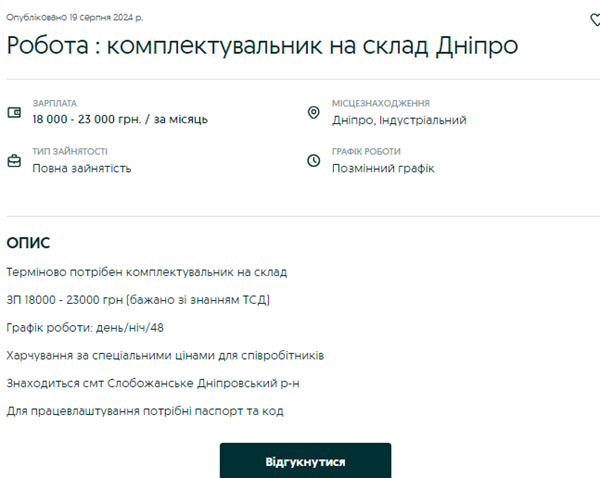Click the briefcase employment type icon
The height and width of the screenshot is (478, 600).
point(14,160)
